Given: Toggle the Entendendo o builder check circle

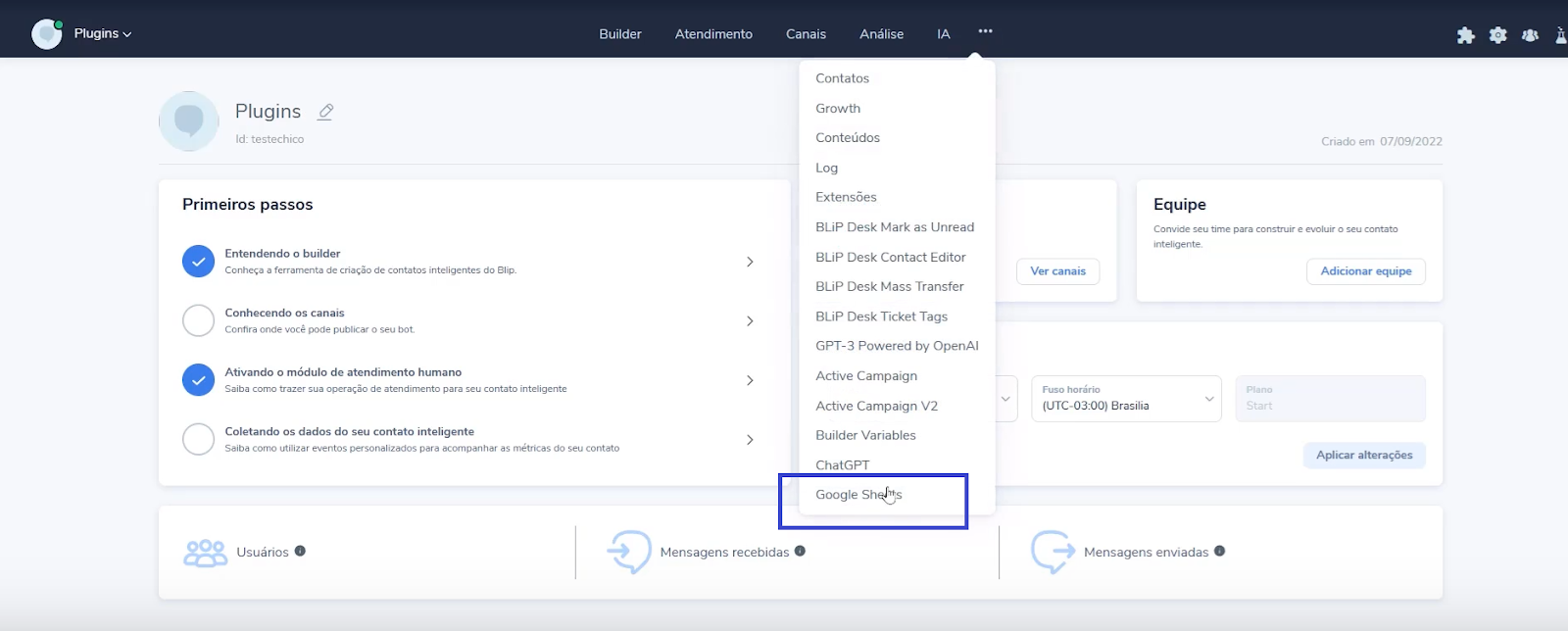Looking at the screenshot, I should coord(198,262).
